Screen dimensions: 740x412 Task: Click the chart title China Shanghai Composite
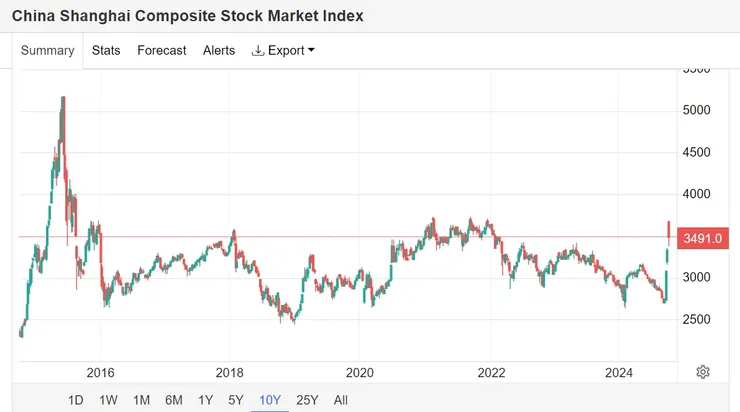[x=187, y=16]
